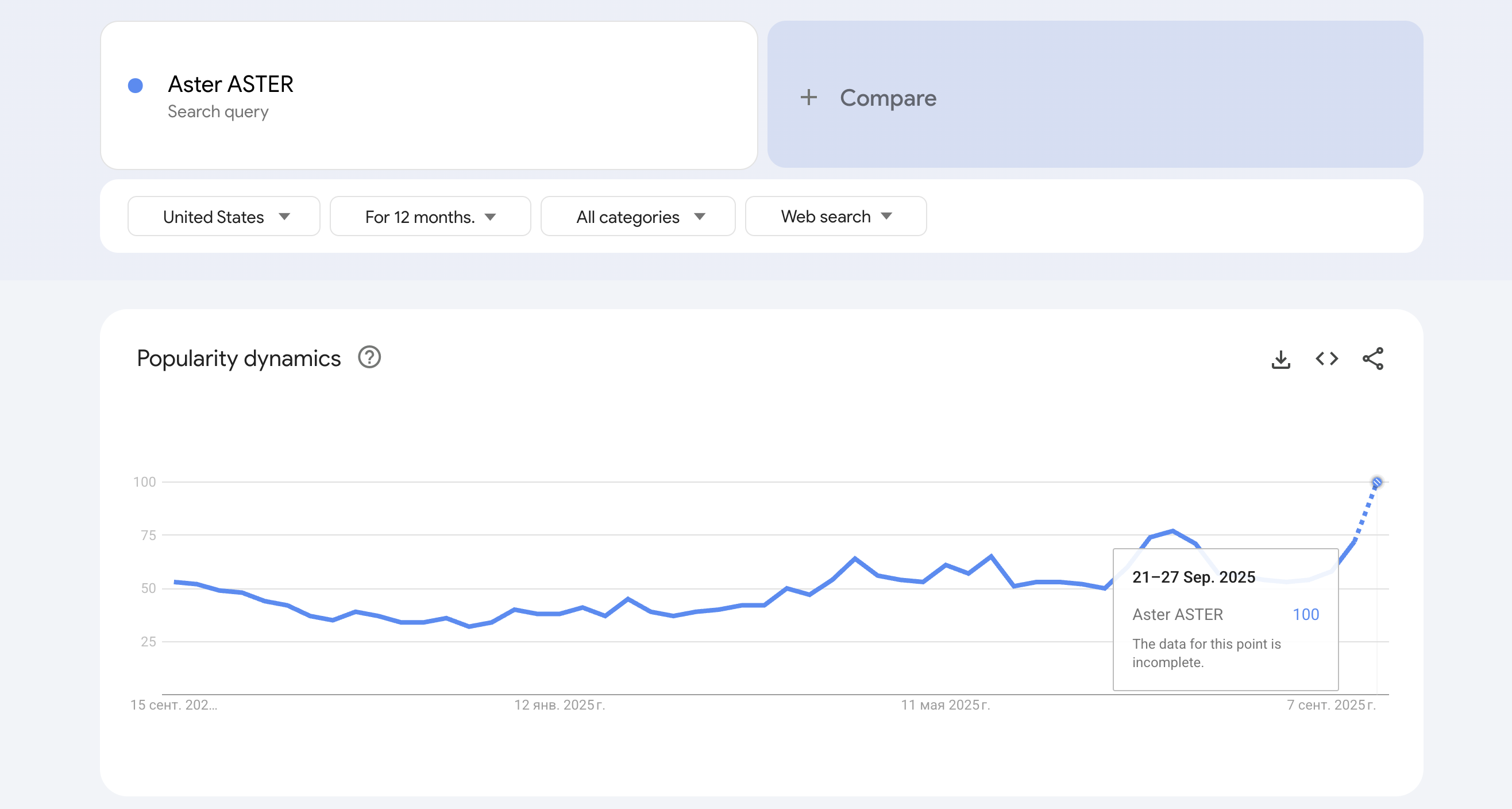Open help for Popularity dynamics

(x=369, y=357)
